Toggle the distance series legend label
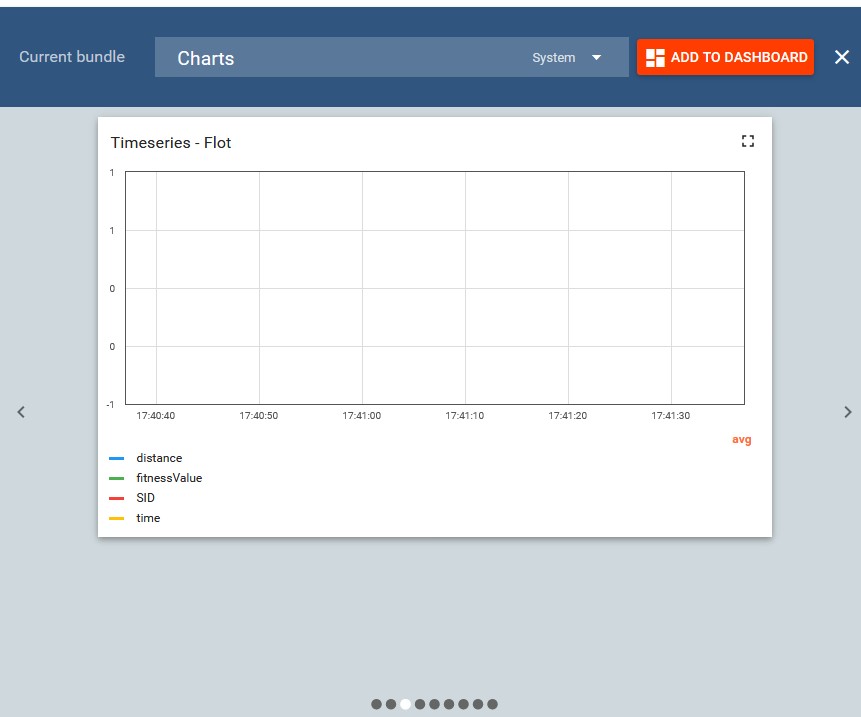Image resolution: width=861 pixels, height=717 pixels. [159, 458]
